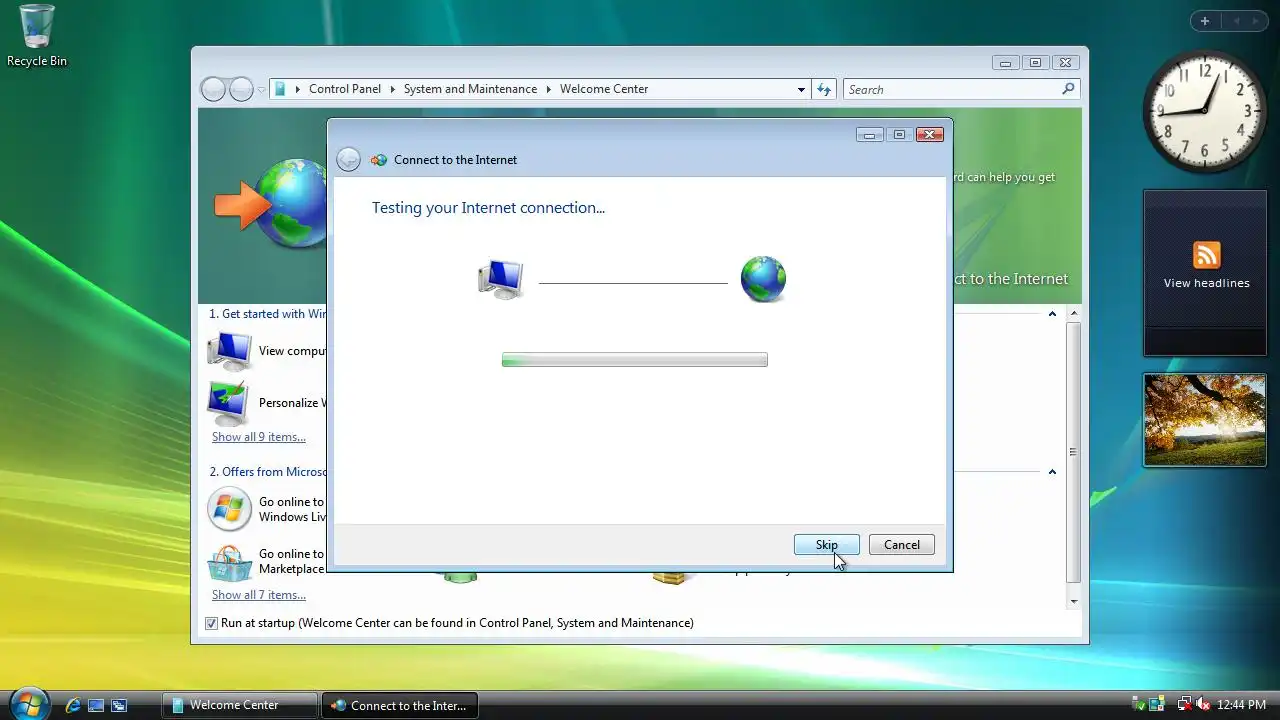
Task: Click the back button in Welcome Center
Action: (213, 89)
